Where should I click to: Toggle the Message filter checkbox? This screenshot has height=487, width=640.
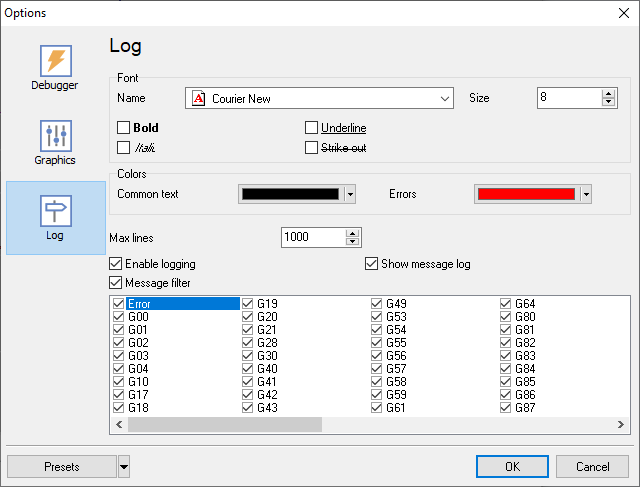(x=116, y=282)
